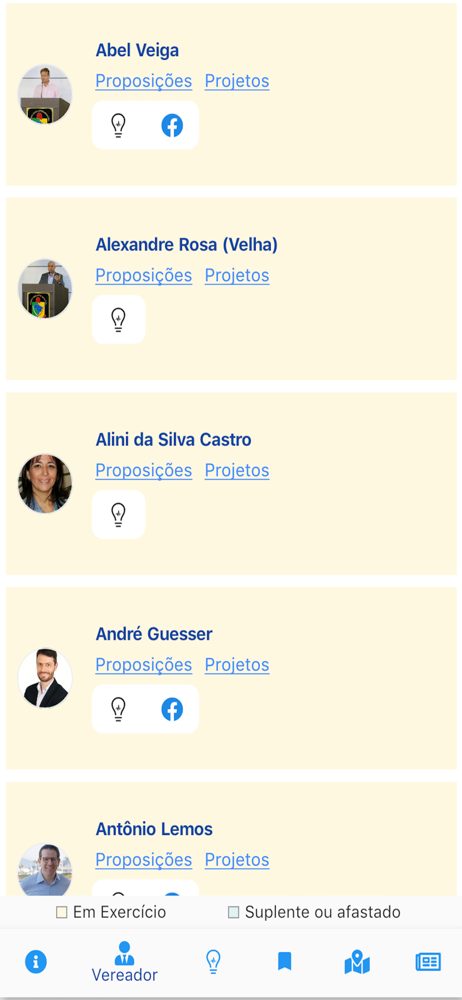Open Projetos link for Antônio Lemos
Screen dimensions: 462x1000
click(237, 860)
